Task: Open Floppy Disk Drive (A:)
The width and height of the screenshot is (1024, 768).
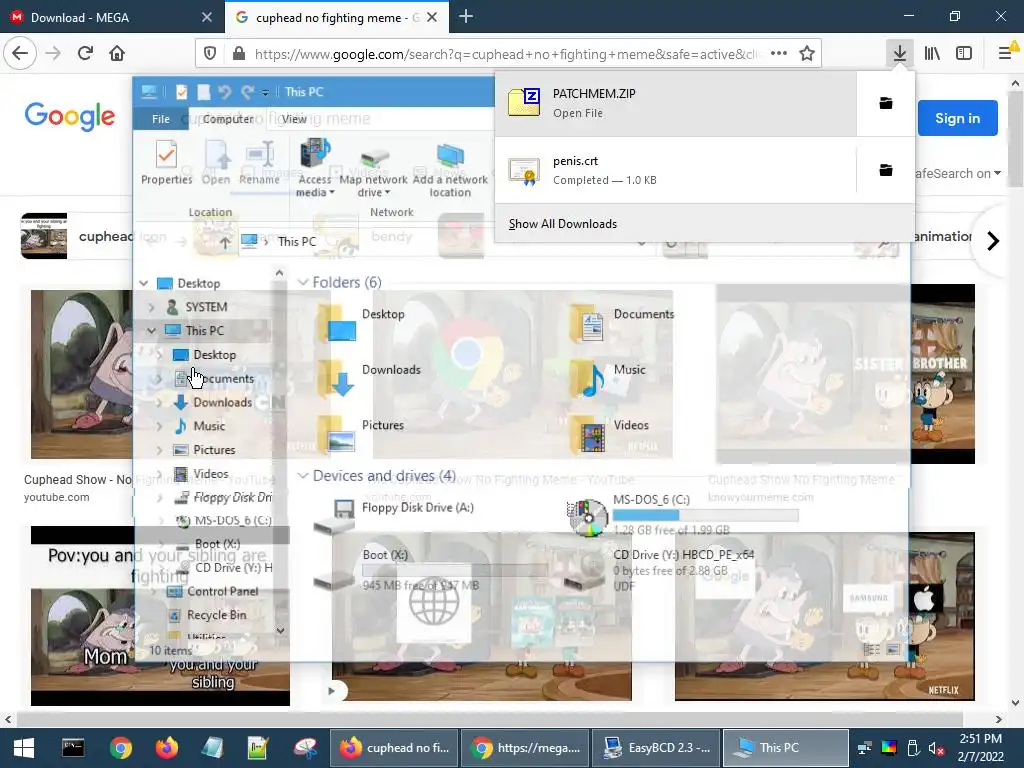Action: click(x=394, y=515)
